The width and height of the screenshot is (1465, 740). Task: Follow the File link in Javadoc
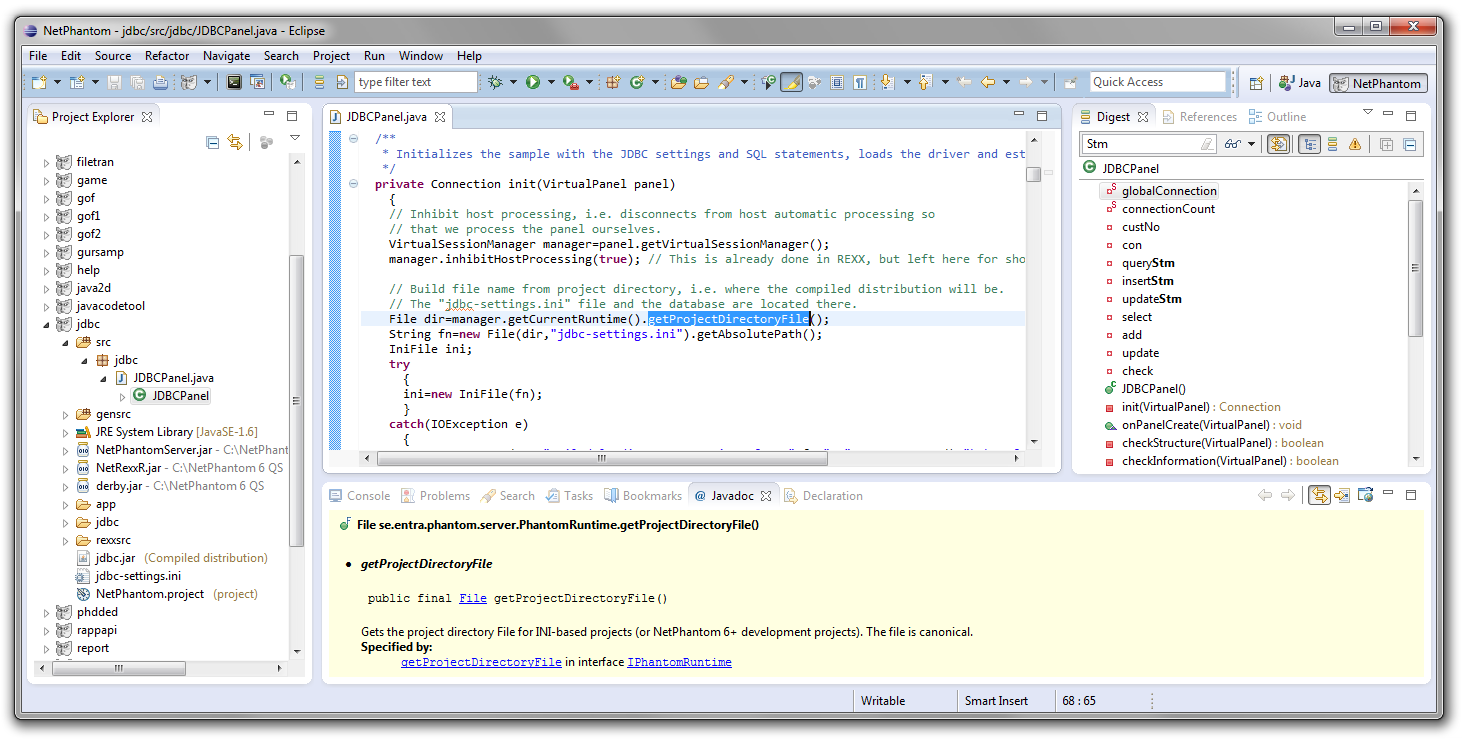pyautogui.click(x=473, y=598)
